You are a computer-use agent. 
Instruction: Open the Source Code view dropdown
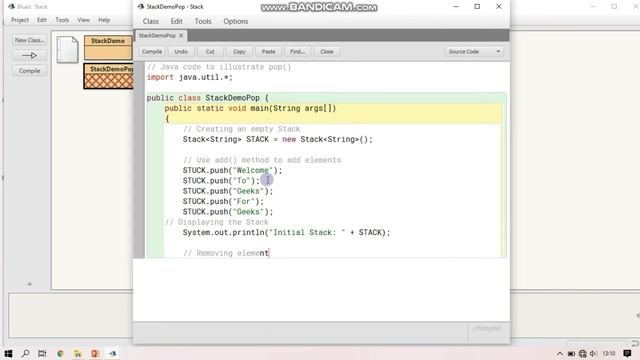pyautogui.click(x=474, y=52)
